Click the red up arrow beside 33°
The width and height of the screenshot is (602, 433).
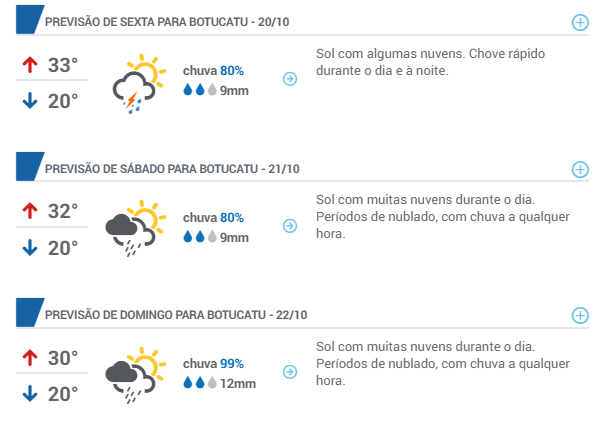(30, 65)
